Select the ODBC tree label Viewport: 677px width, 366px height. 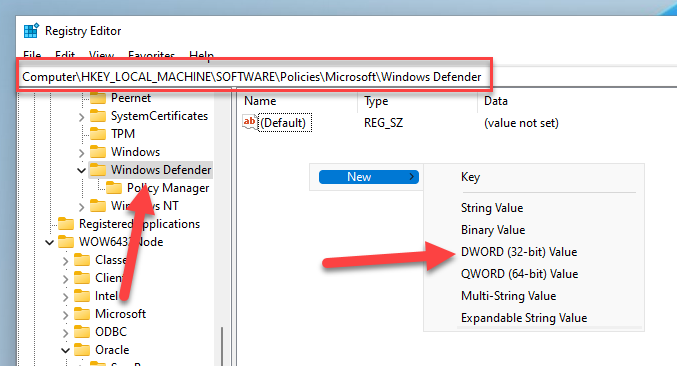(x=111, y=332)
